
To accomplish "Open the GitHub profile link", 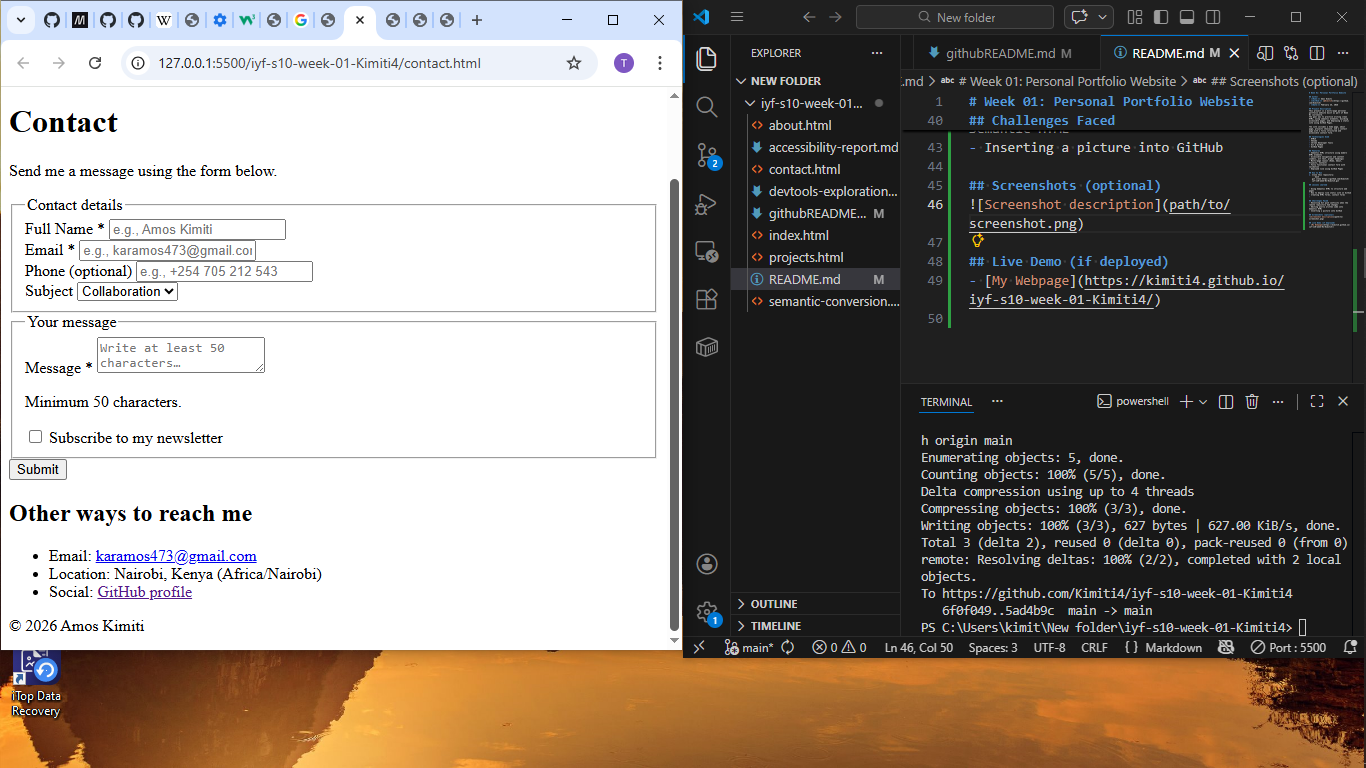I will click(144, 592).
